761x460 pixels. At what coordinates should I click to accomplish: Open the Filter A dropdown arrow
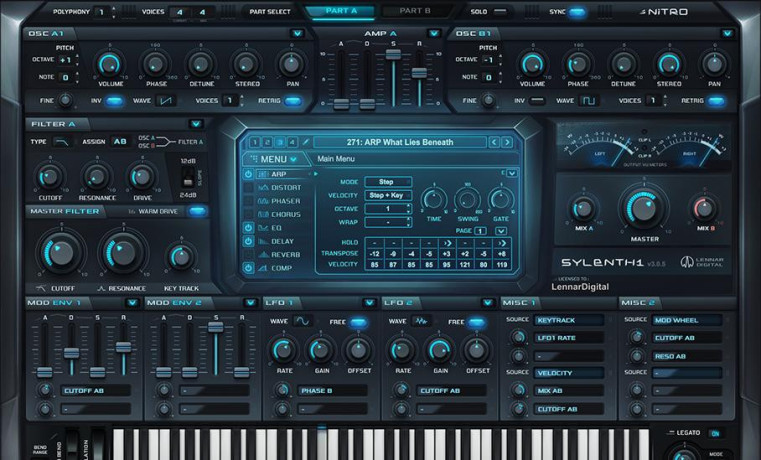(196, 124)
